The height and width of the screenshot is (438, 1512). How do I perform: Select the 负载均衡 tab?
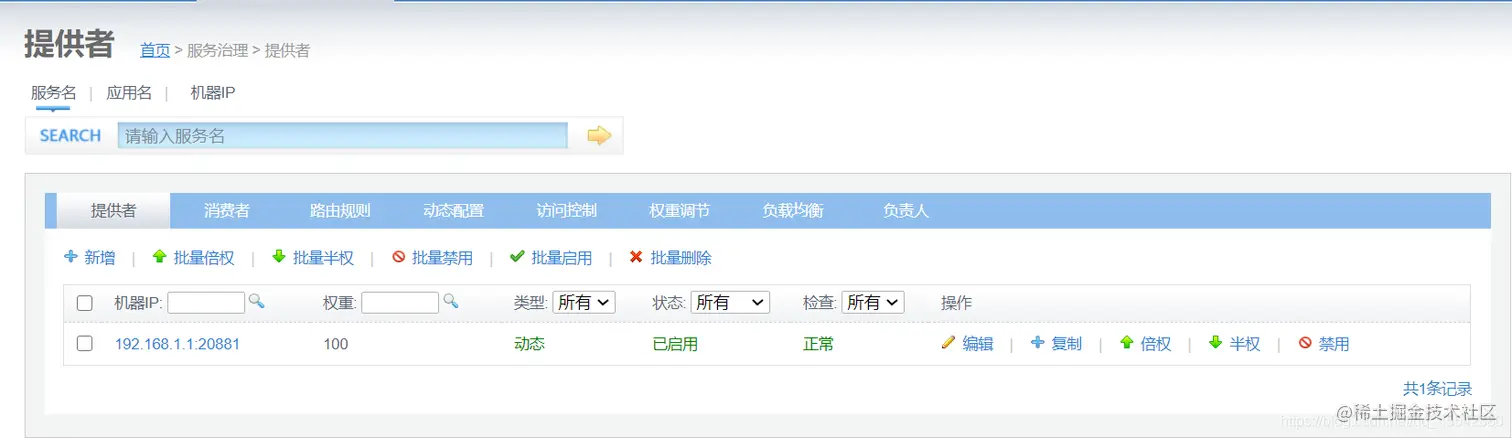tap(792, 211)
